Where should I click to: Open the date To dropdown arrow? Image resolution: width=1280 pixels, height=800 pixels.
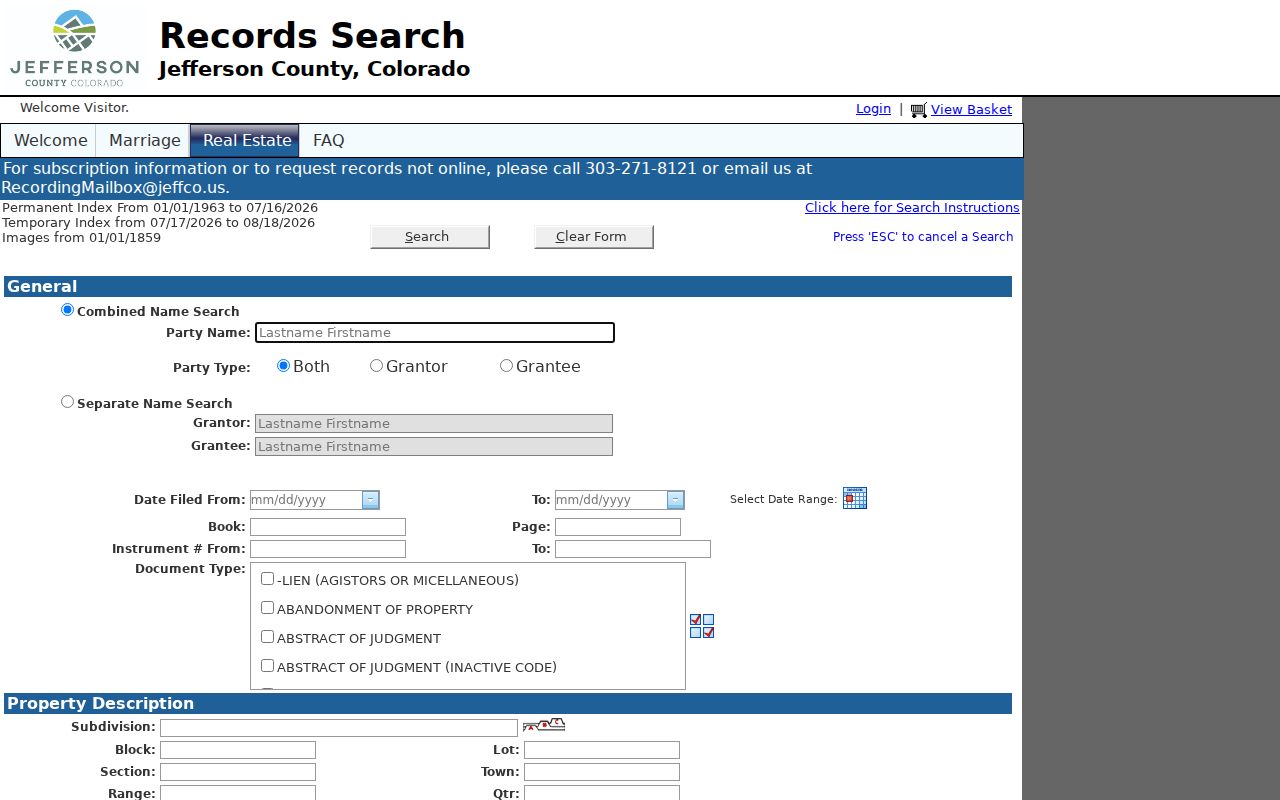676,500
